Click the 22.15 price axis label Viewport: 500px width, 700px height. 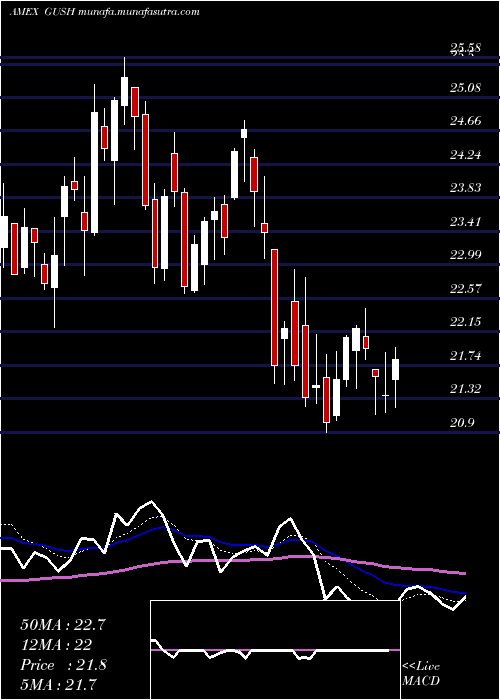tap(465, 321)
